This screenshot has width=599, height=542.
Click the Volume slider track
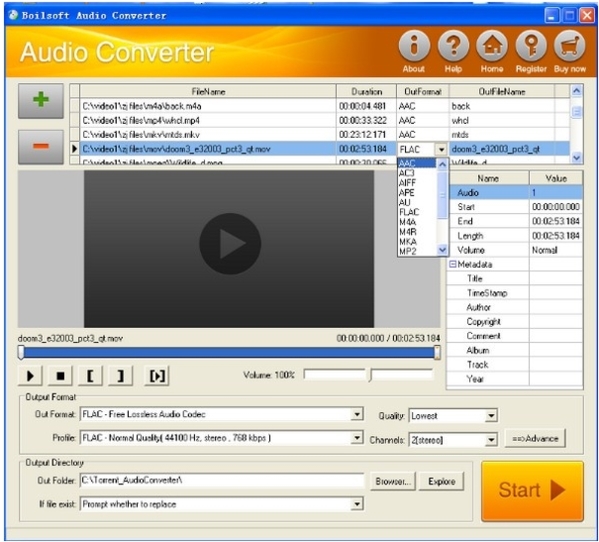tap(368, 375)
